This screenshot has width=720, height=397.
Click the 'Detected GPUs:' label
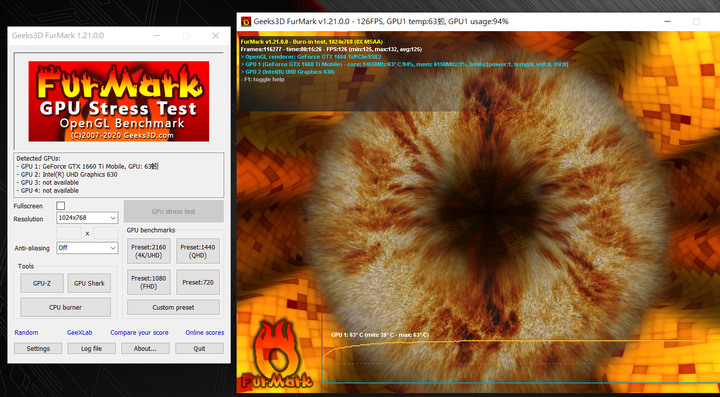point(38,158)
